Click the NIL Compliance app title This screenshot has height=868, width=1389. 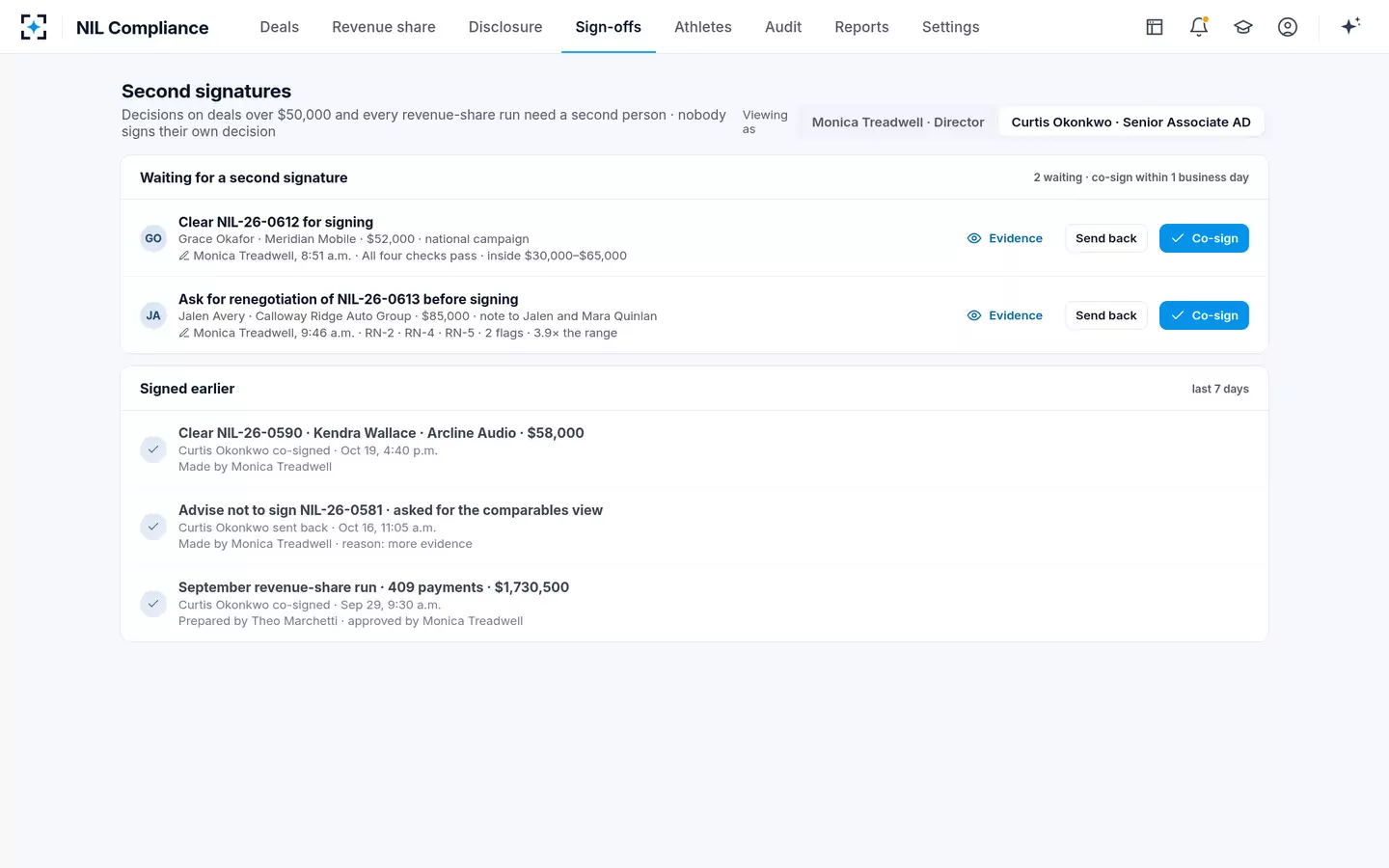click(143, 27)
